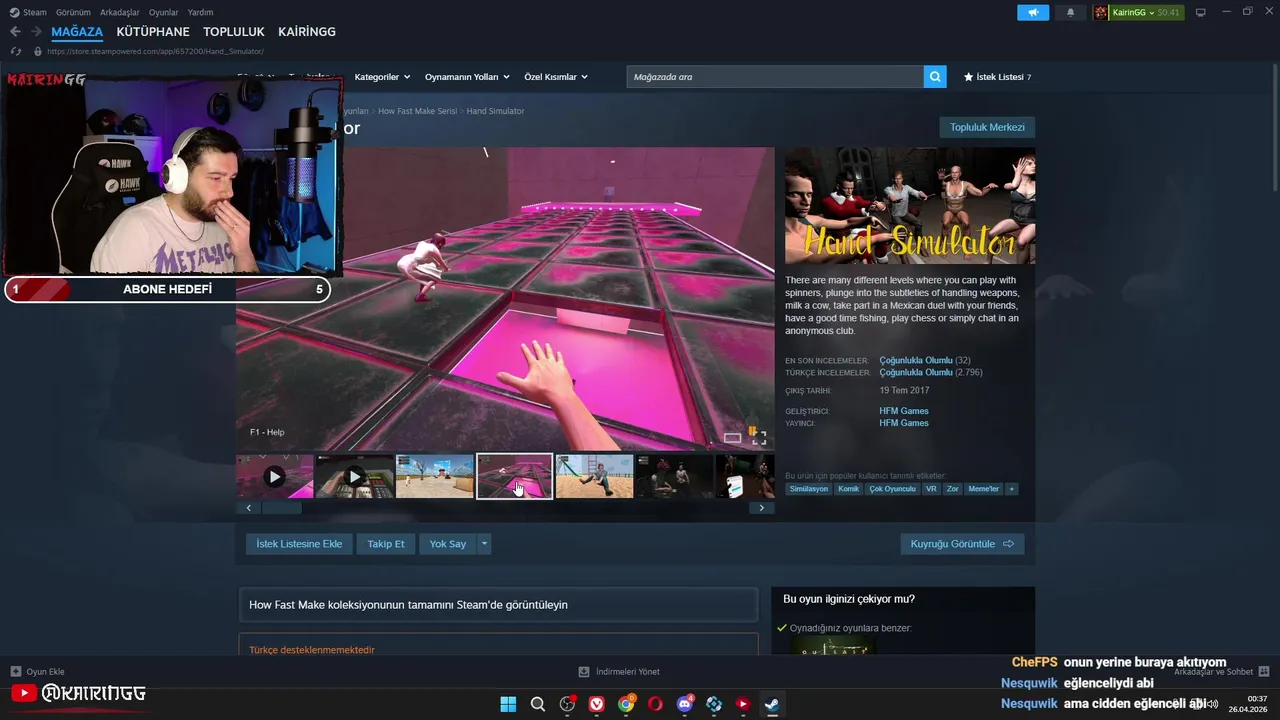Switch to TOPLULUK tab

coord(234,32)
